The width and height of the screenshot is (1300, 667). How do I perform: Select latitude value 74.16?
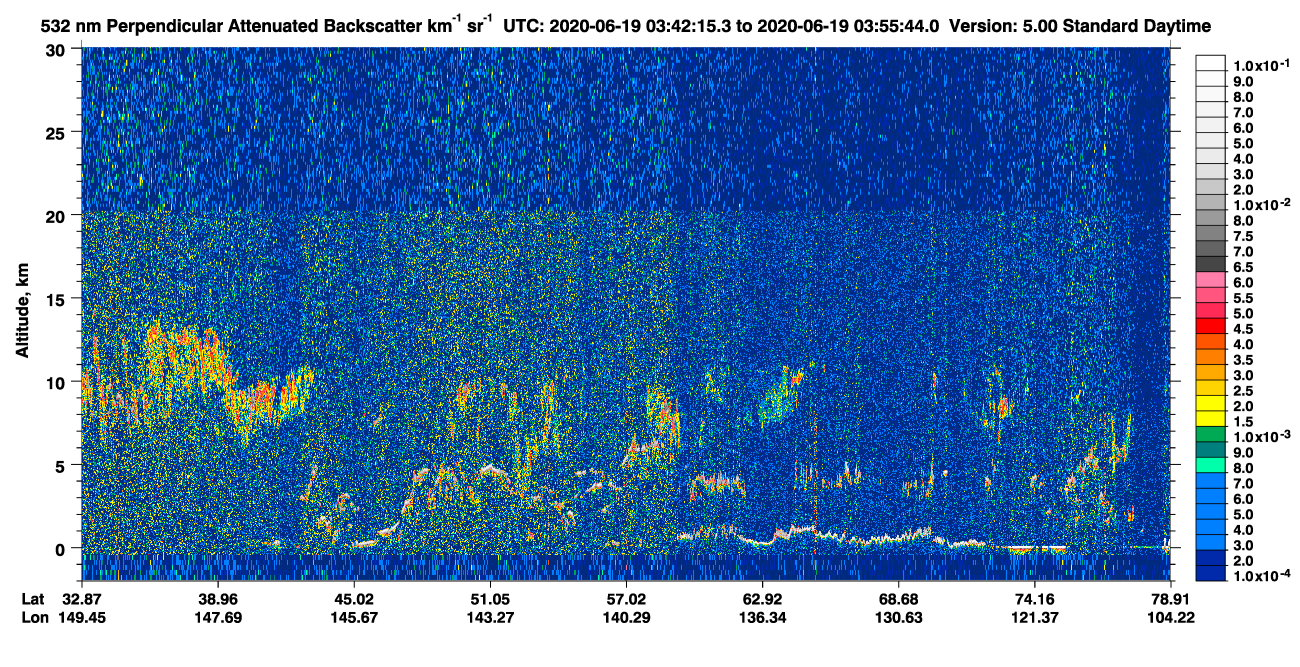1034,599
